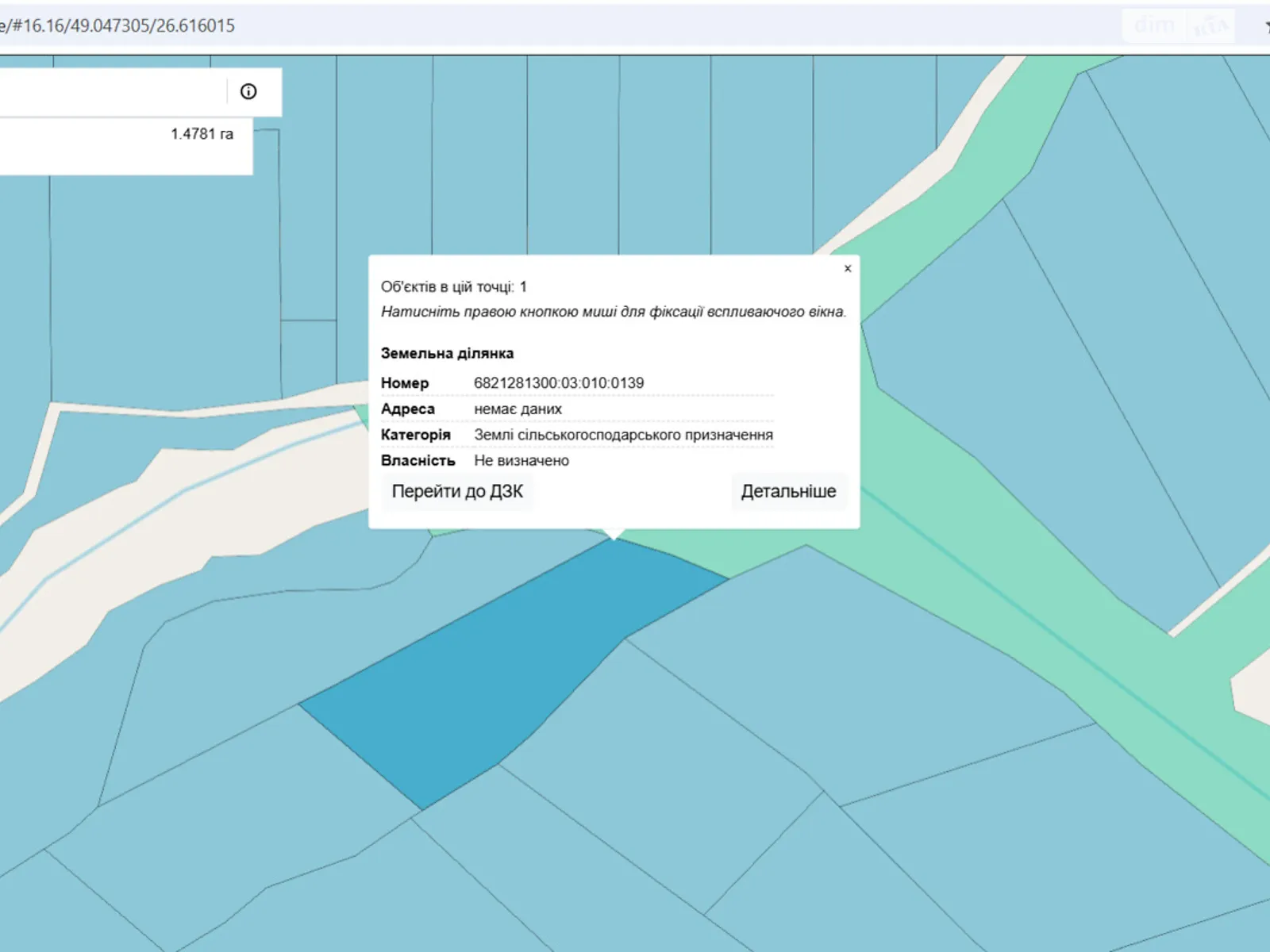Click the Об'єктів в цій точці text
1270x952 pixels.
coord(453,287)
